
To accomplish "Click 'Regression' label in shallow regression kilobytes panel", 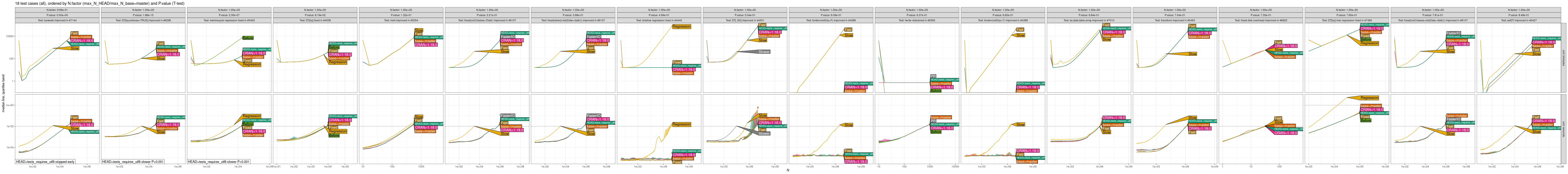I will click(x=681, y=27).
